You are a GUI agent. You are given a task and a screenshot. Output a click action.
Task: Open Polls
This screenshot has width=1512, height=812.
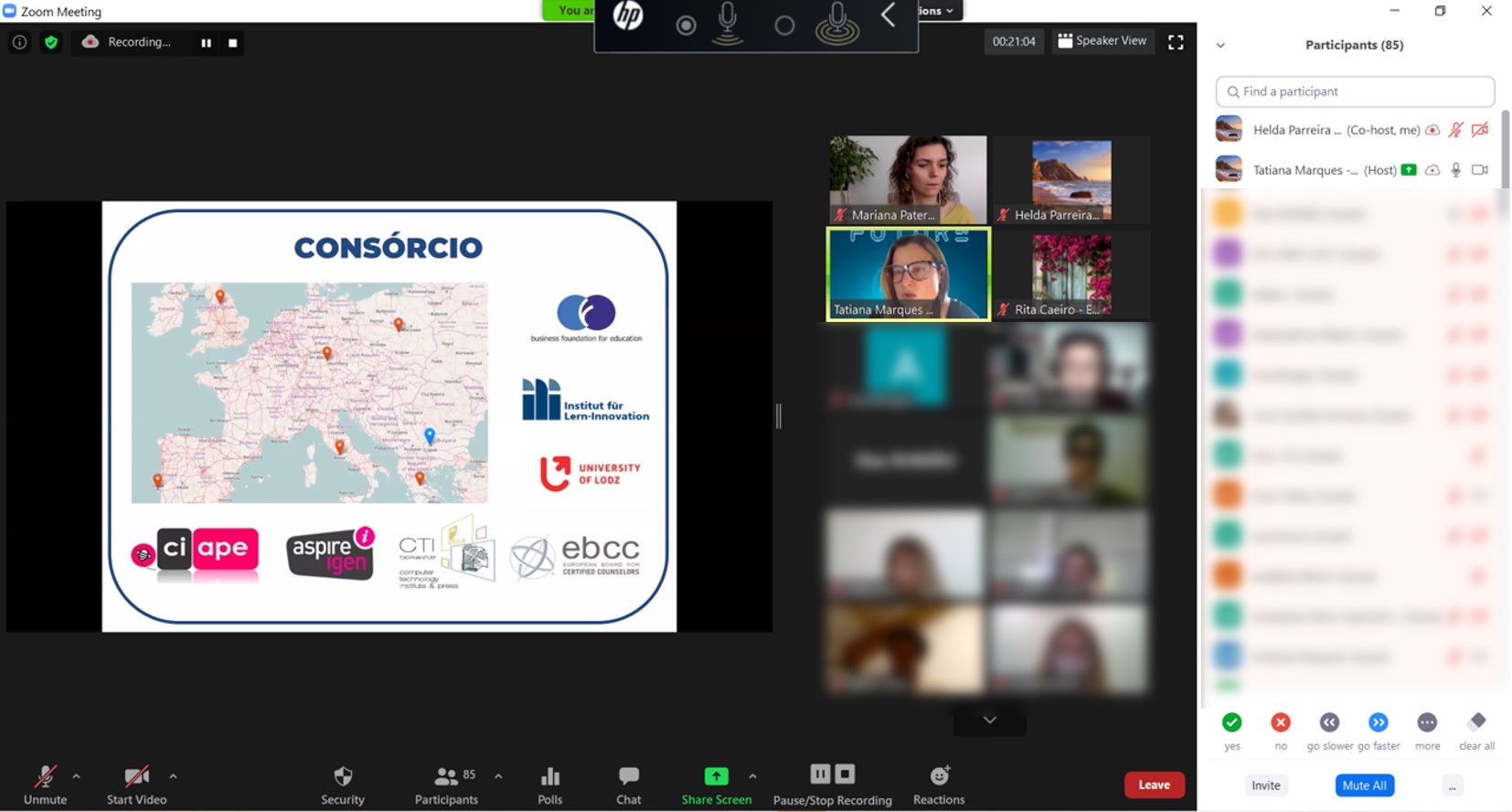pos(550,785)
